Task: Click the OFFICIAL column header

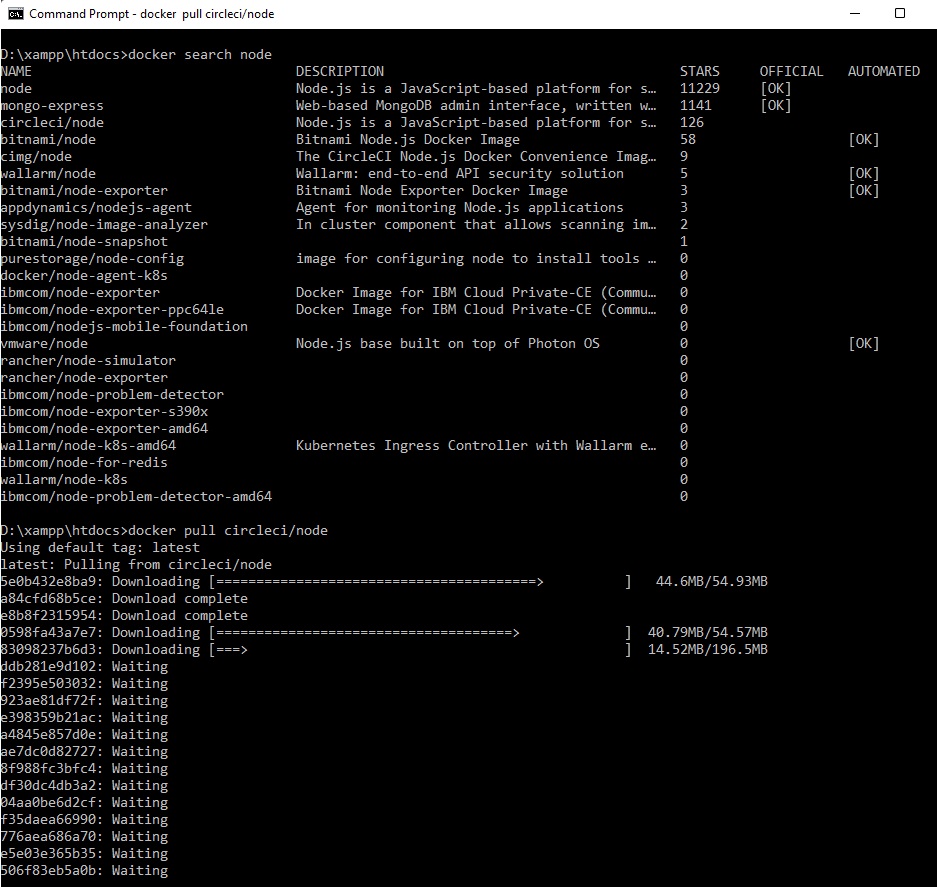Action: pyautogui.click(x=791, y=71)
